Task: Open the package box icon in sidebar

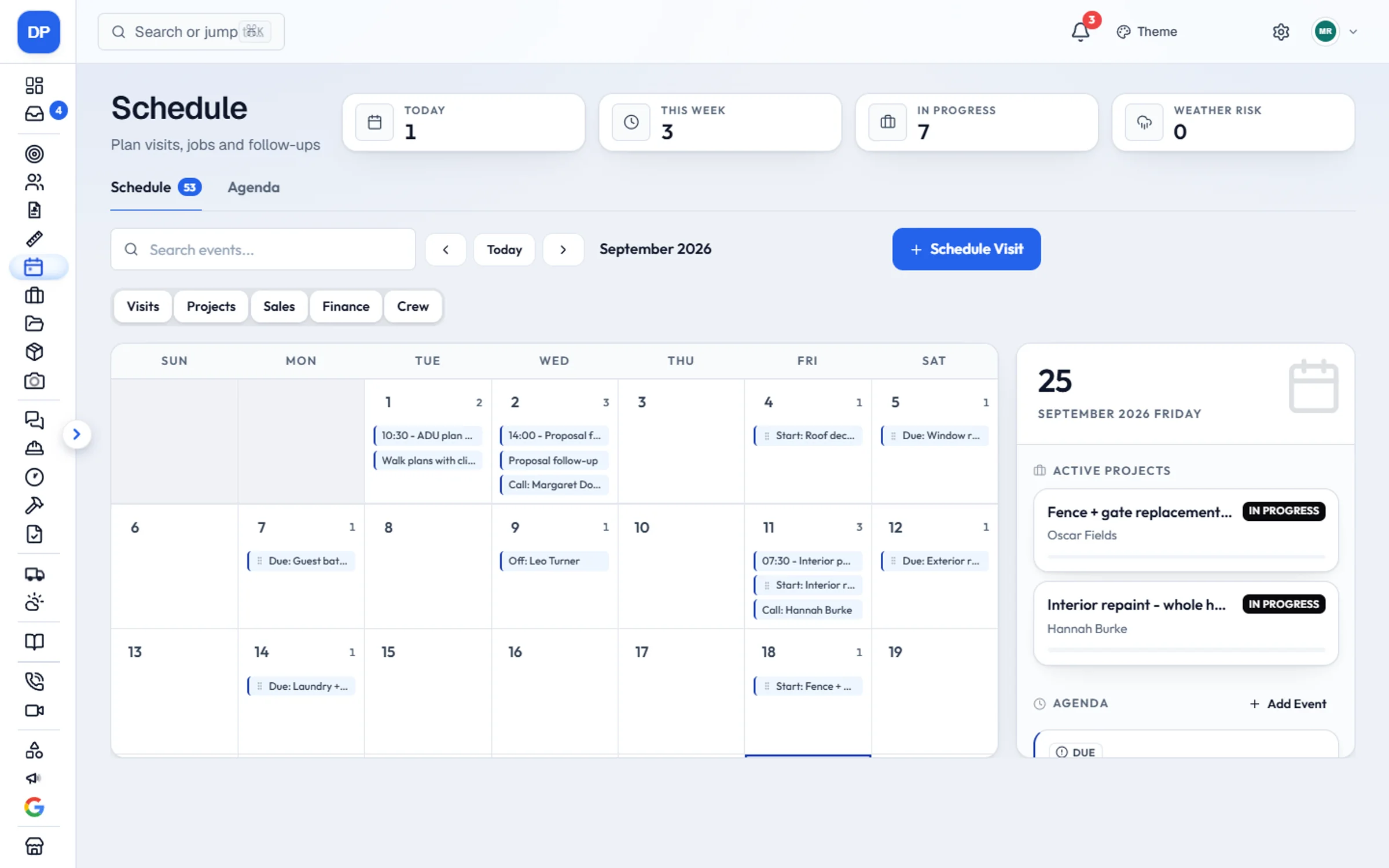Action: [x=35, y=352]
